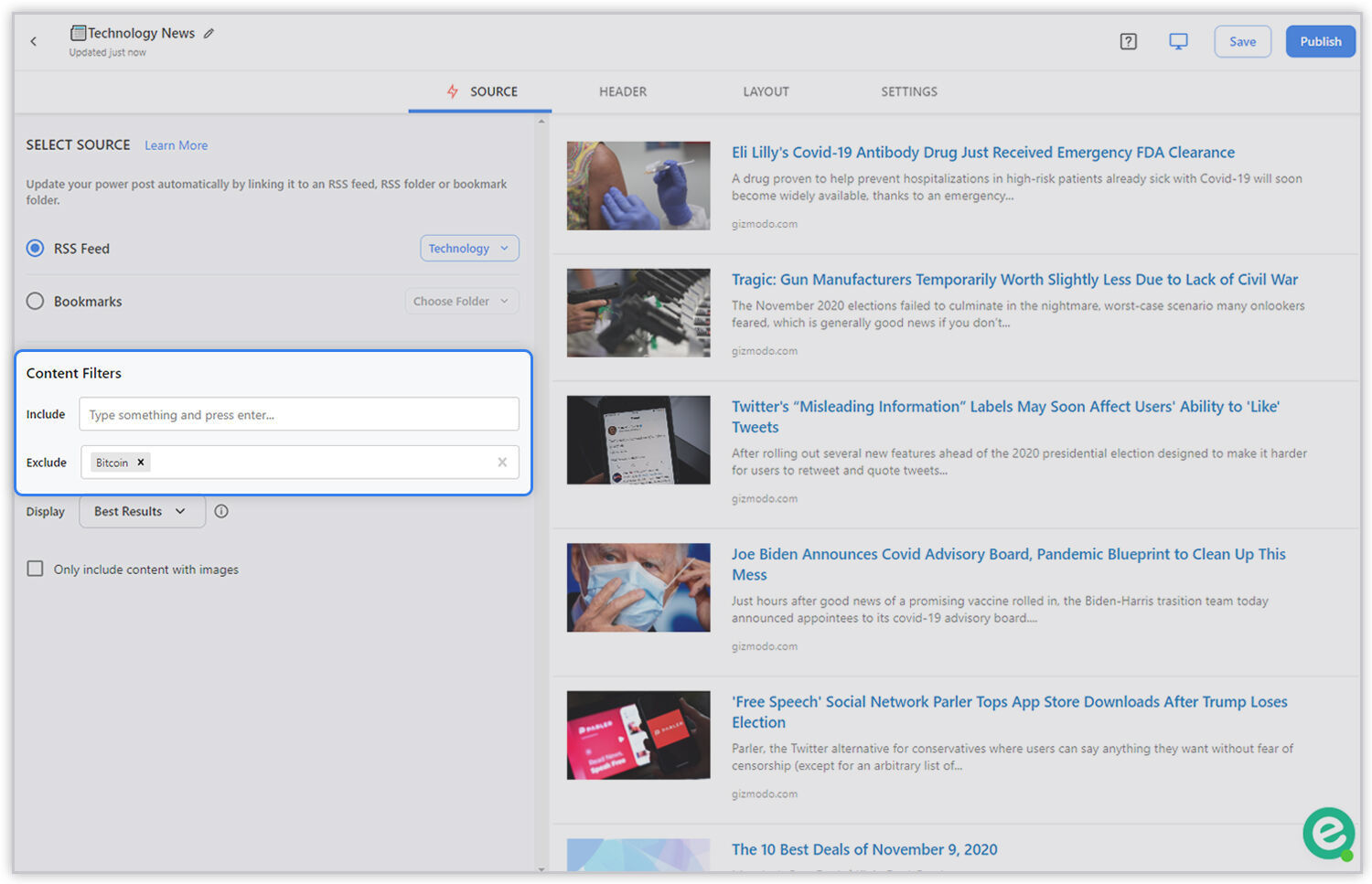The image size is (1372, 884).
Task: Open the green elink chat widget icon
Action: (1328, 833)
